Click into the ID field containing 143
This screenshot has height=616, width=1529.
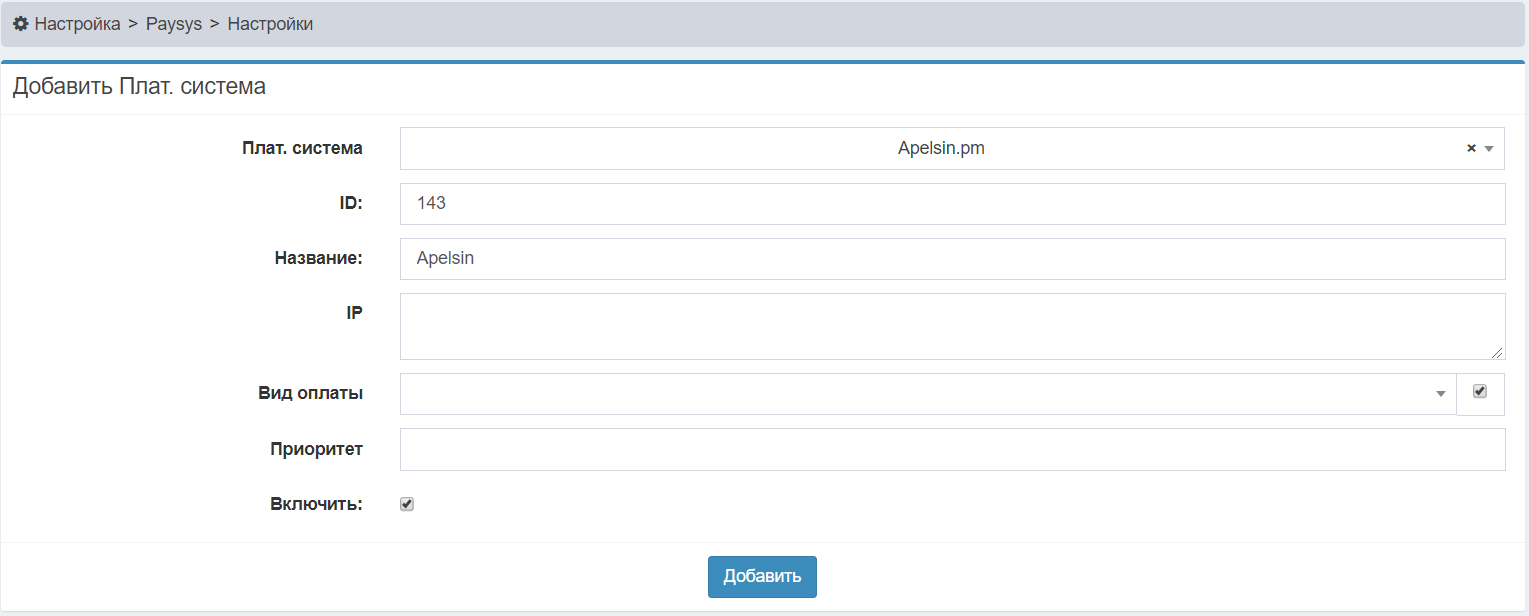tap(951, 204)
